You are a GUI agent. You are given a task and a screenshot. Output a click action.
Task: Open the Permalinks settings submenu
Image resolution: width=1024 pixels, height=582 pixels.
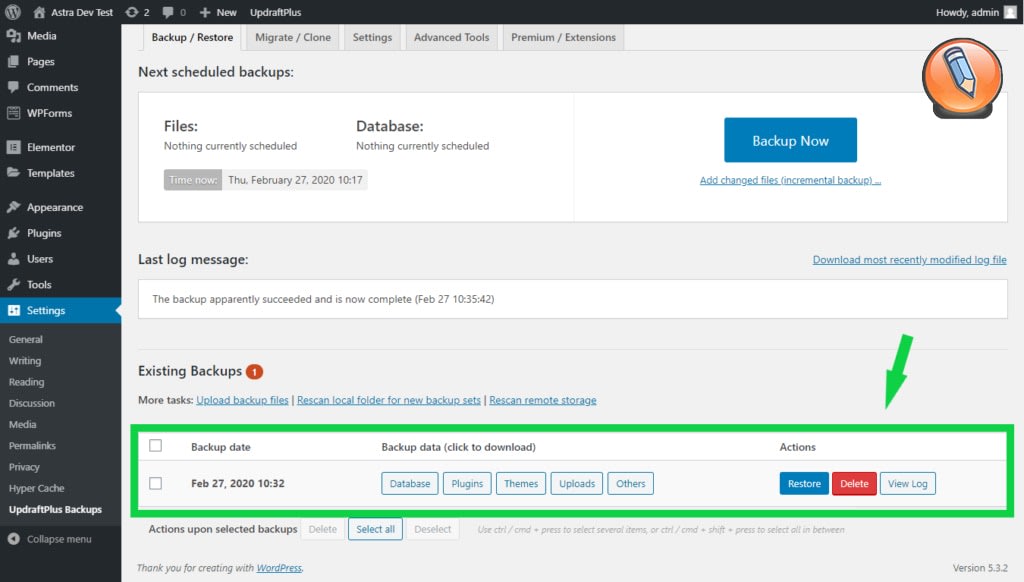coord(32,445)
